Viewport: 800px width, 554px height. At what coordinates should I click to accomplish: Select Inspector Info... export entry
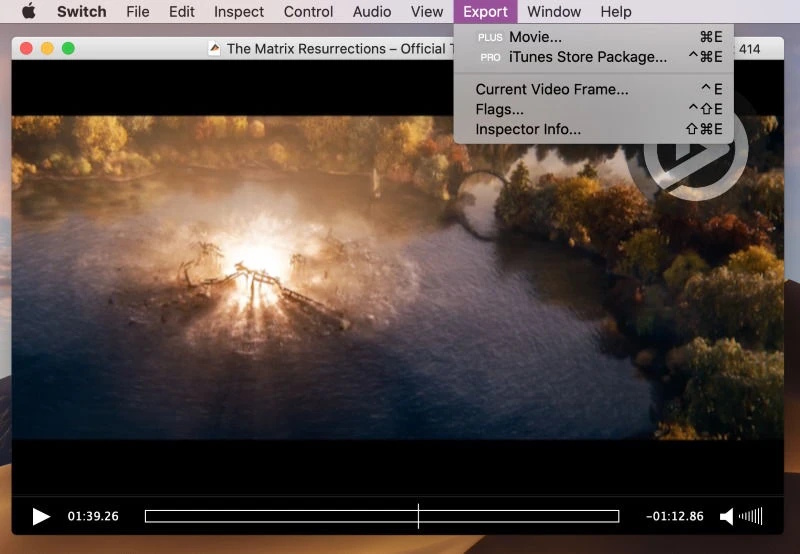click(593, 129)
